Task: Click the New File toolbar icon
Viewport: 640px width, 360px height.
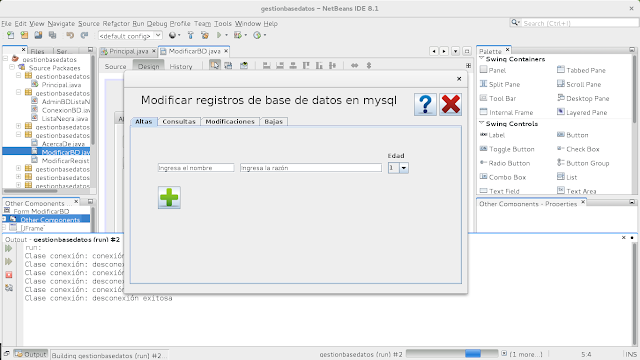Action: point(11,36)
